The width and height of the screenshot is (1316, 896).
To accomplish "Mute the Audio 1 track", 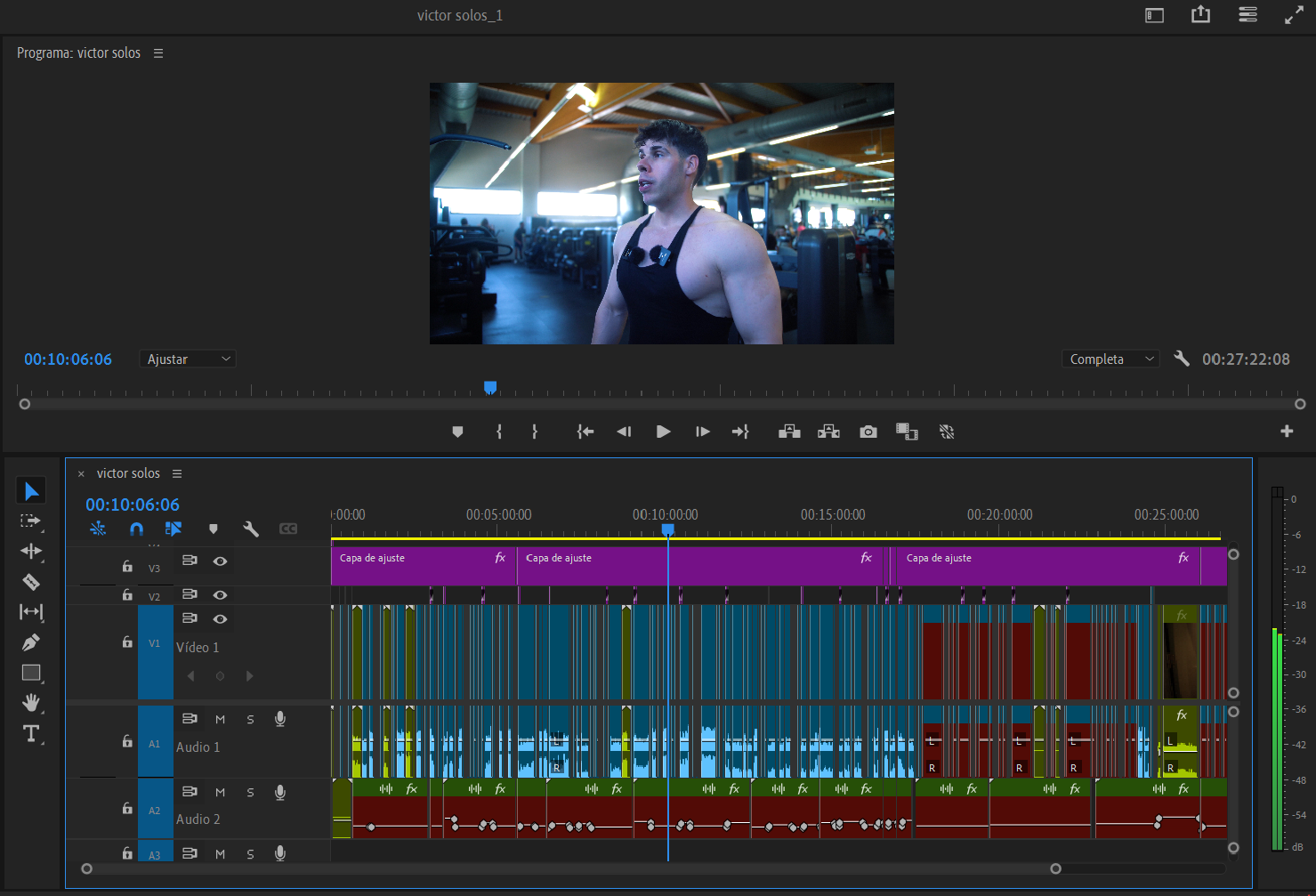I will pos(220,718).
